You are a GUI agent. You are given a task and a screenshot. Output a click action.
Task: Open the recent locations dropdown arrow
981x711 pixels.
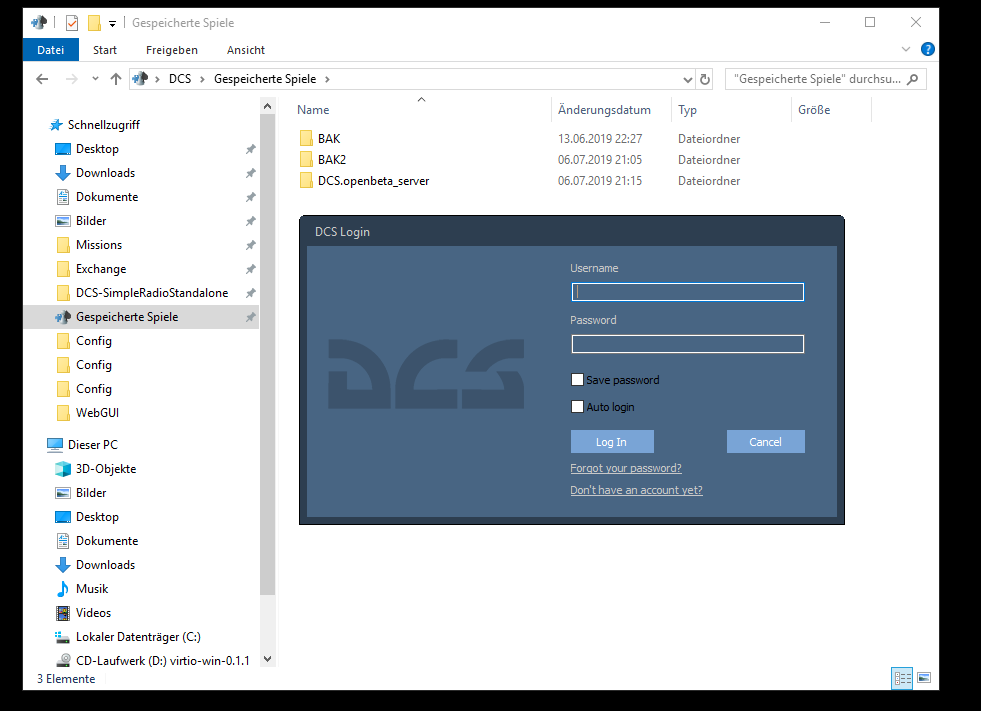tap(95, 79)
